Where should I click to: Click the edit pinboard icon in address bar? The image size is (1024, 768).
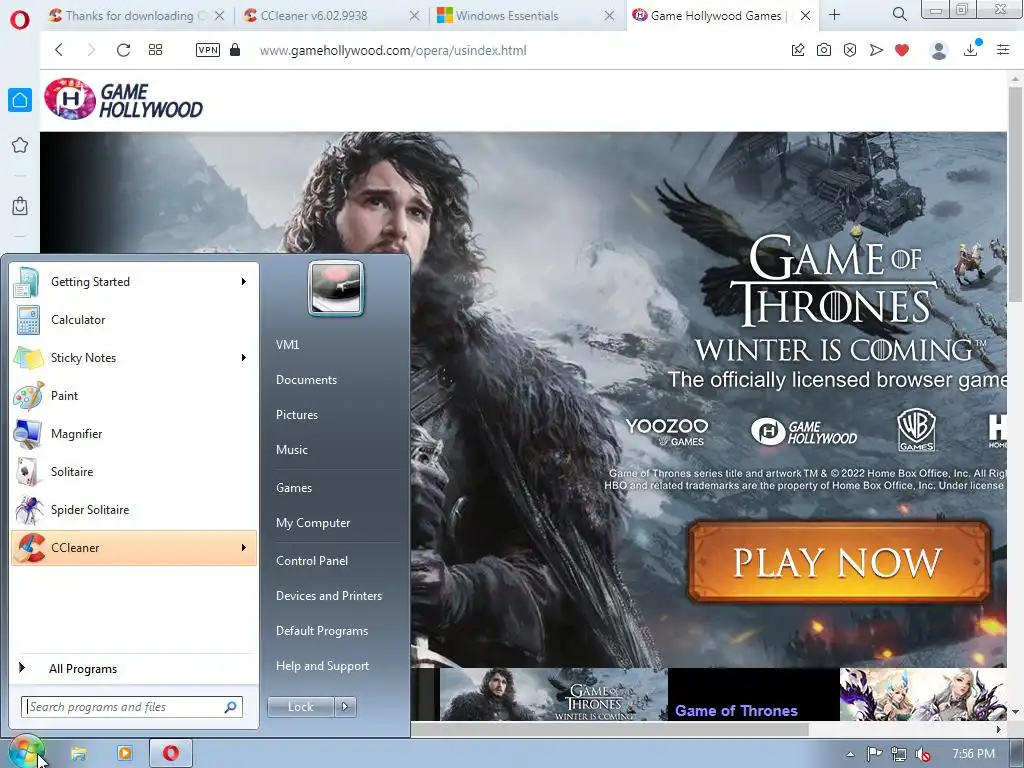click(x=797, y=50)
